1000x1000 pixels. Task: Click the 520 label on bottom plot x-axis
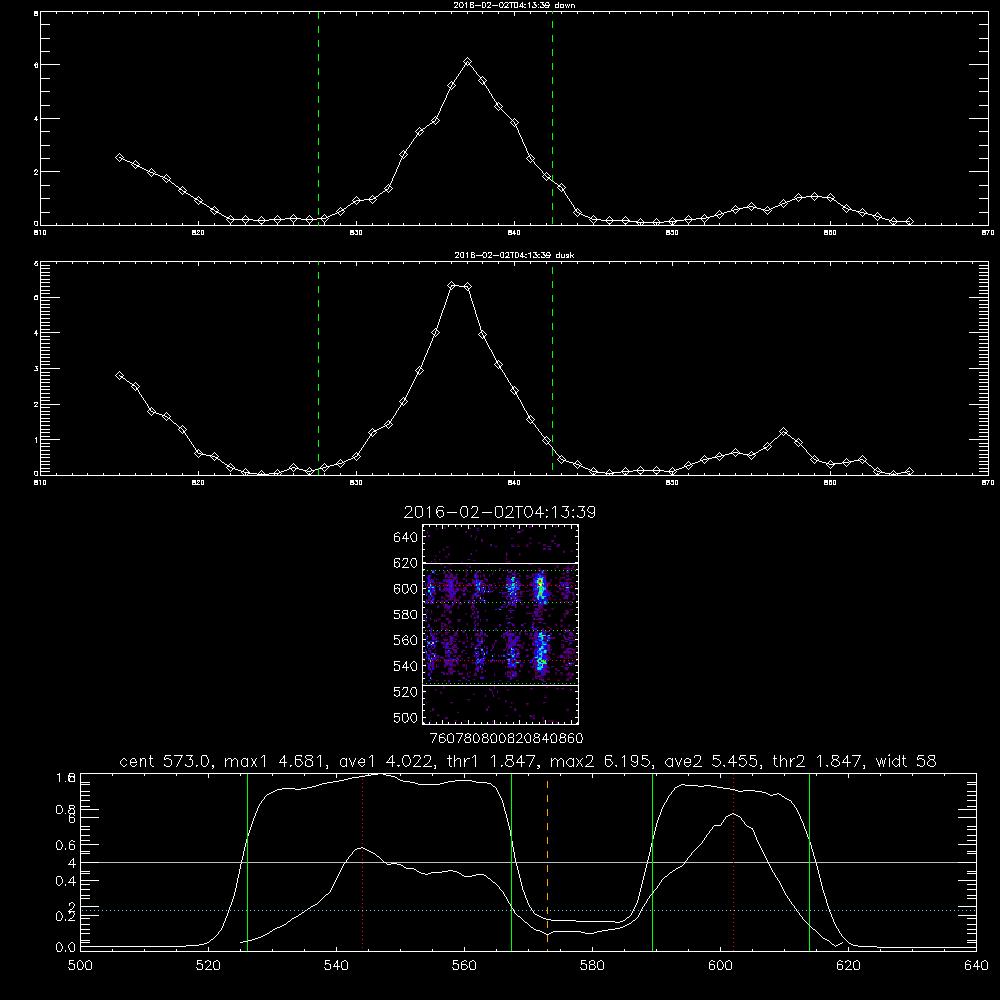(208, 966)
